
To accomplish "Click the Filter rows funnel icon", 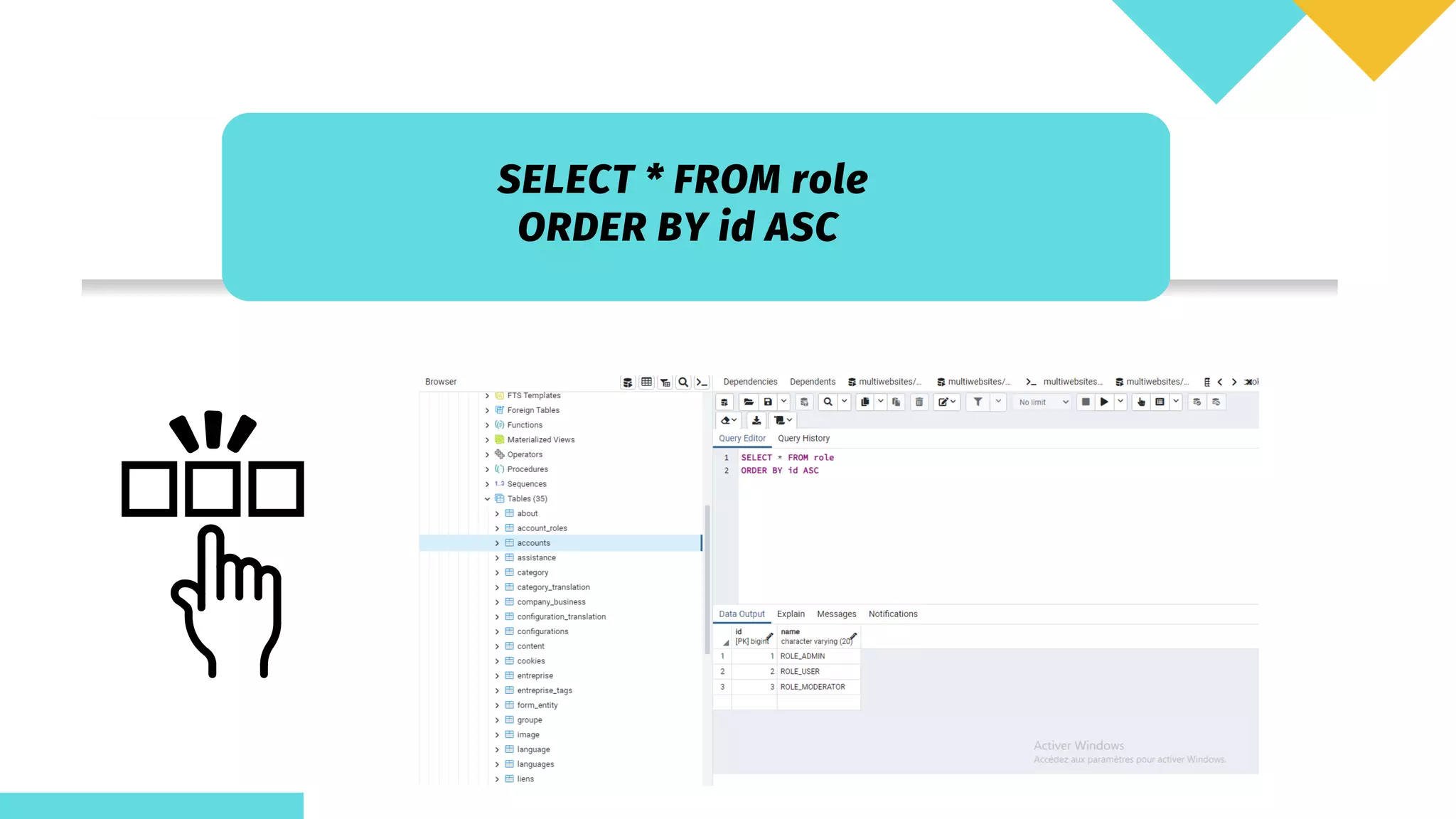I will (978, 402).
